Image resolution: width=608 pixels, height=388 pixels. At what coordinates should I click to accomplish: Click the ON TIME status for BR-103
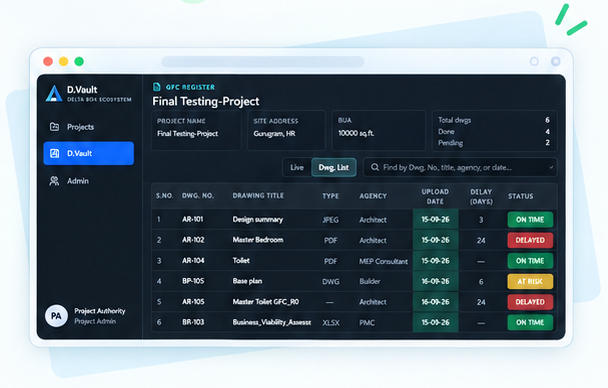(530, 322)
